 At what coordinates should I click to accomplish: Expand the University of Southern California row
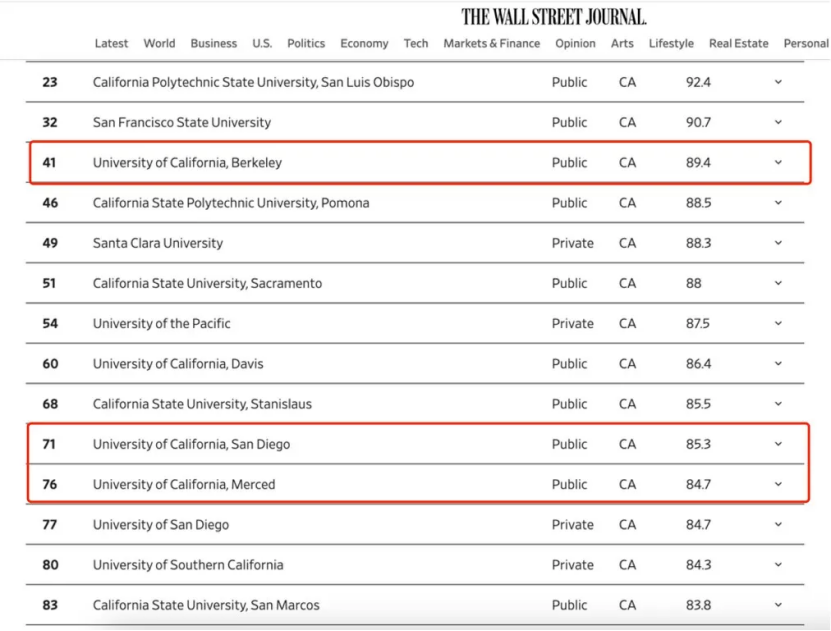[778, 565]
